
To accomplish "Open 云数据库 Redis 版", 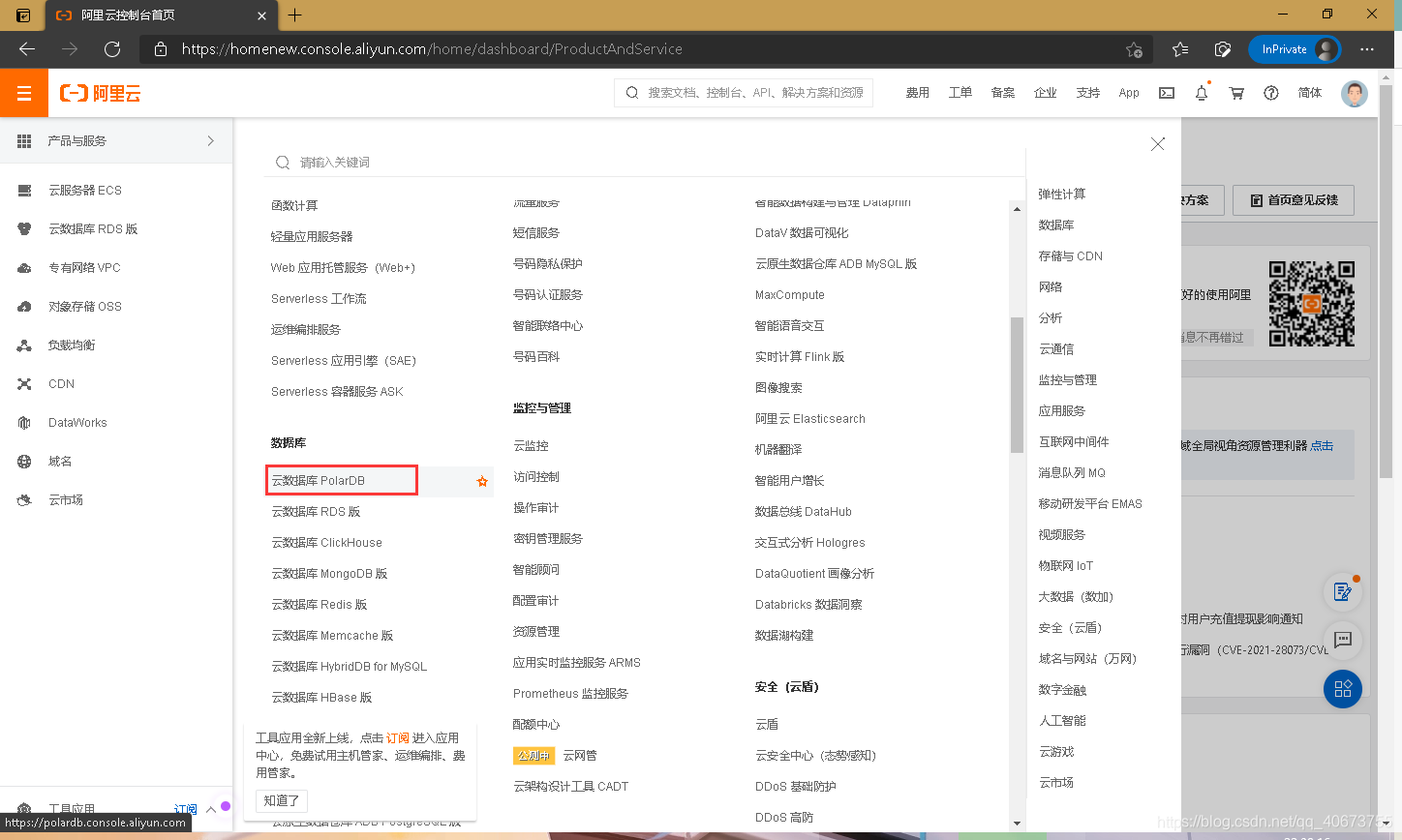I will [320, 605].
